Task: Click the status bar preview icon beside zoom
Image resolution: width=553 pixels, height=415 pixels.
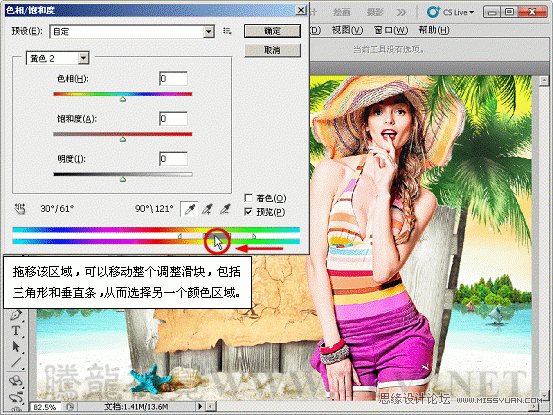Action: [70, 407]
